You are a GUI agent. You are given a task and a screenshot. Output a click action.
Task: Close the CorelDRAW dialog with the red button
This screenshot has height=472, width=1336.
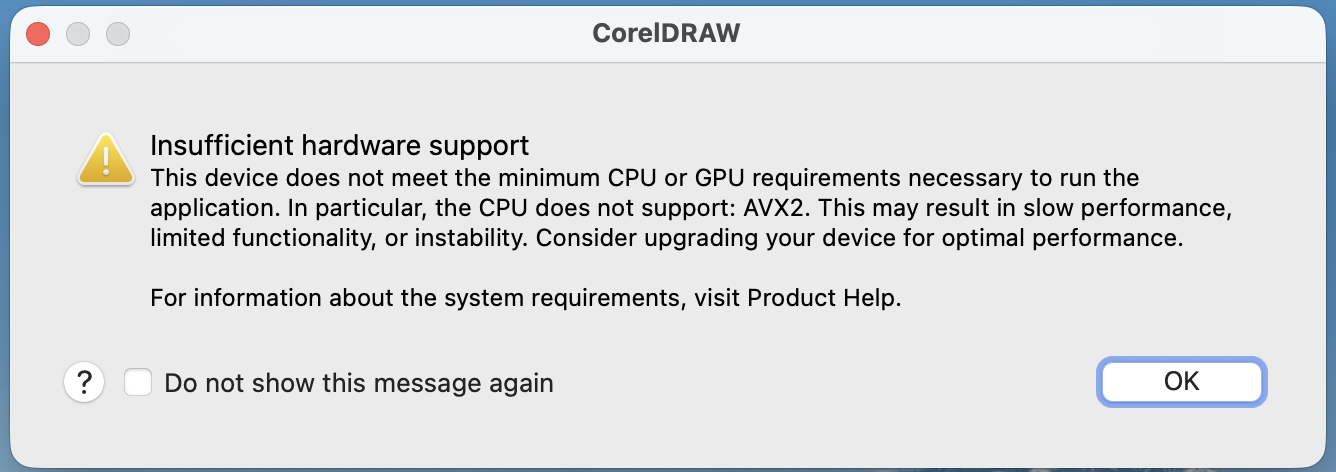pyautogui.click(x=38, y=34)
